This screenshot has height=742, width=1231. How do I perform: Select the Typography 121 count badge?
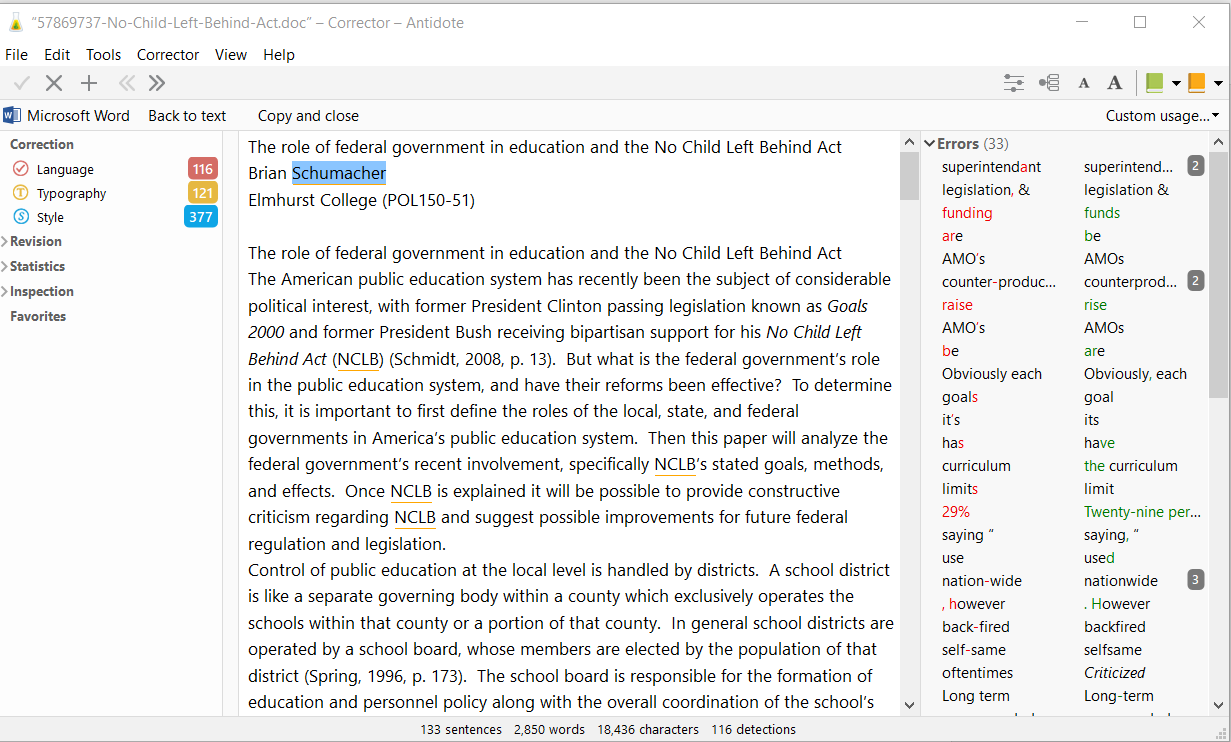[x=203, y=193]
